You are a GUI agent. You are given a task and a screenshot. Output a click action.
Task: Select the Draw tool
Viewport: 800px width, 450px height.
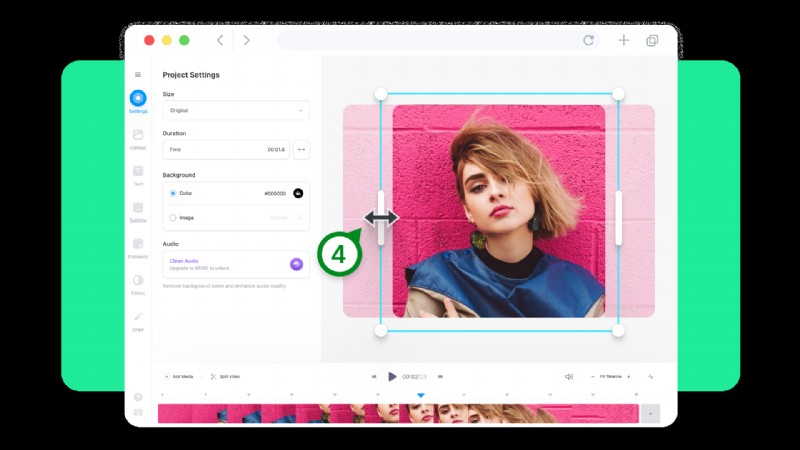click(x=138, y=321)
